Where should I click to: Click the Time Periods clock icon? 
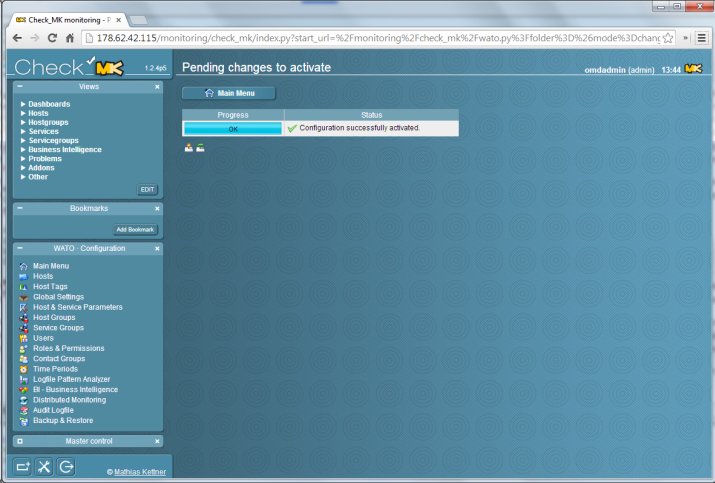(24, 369)
